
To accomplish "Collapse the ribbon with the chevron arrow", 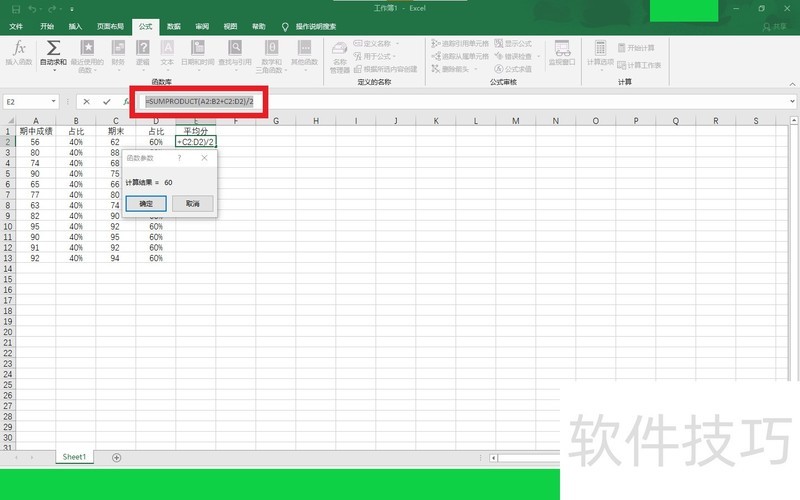I will [x=792, y=83].
